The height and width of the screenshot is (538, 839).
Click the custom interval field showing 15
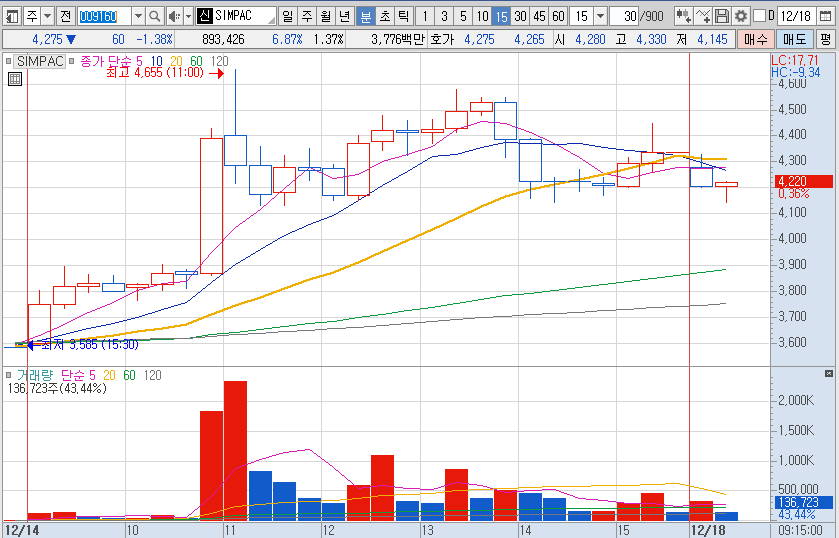(x=582, y=16)
